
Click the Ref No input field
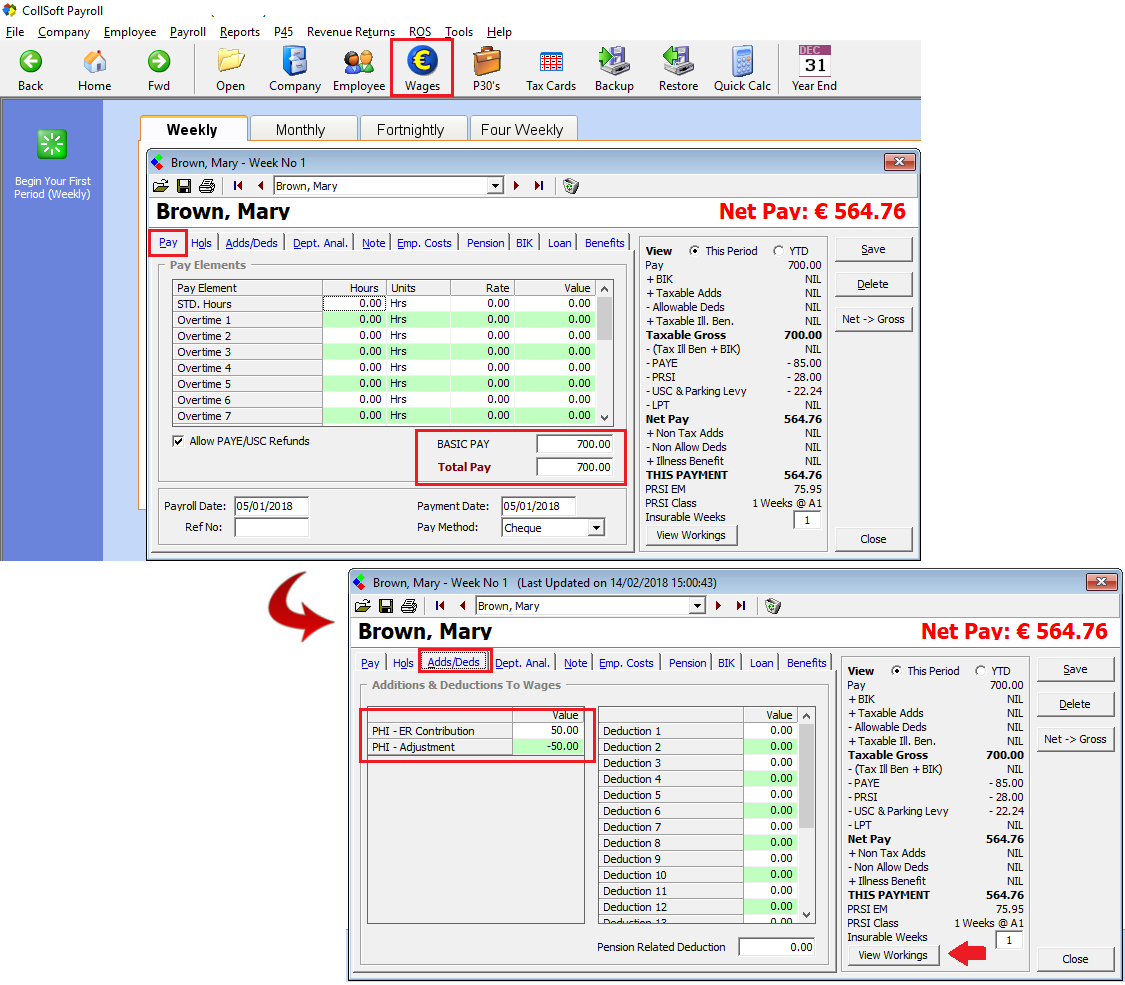tap(271, 527)
